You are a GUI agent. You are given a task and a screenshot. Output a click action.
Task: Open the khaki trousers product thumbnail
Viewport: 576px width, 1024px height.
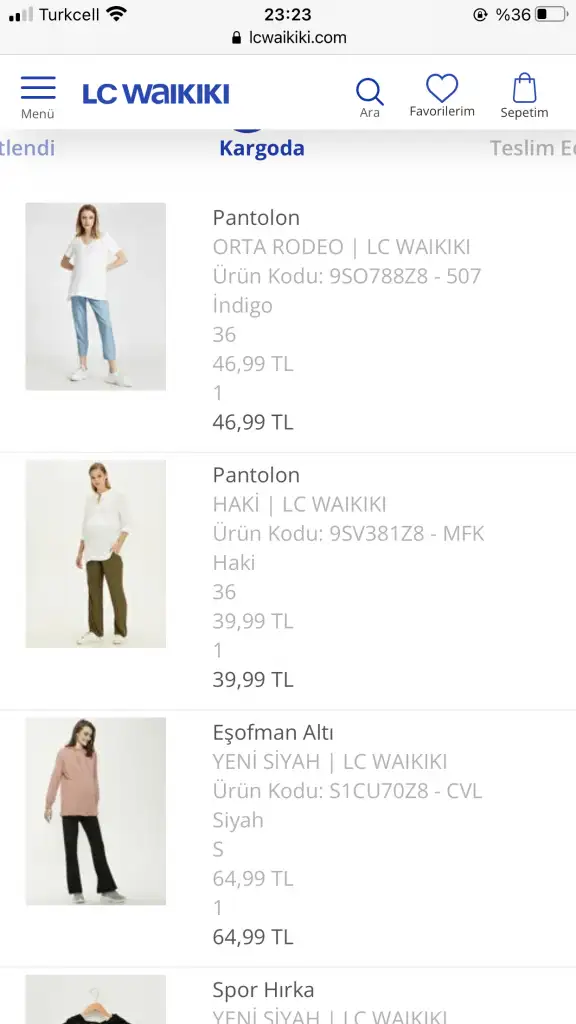click(95, 554)
